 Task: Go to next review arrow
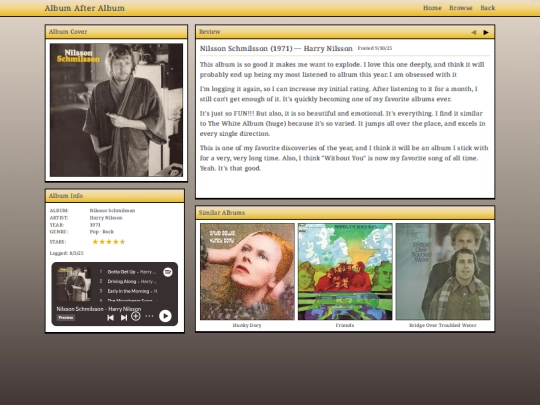click(x=486, y=32)
